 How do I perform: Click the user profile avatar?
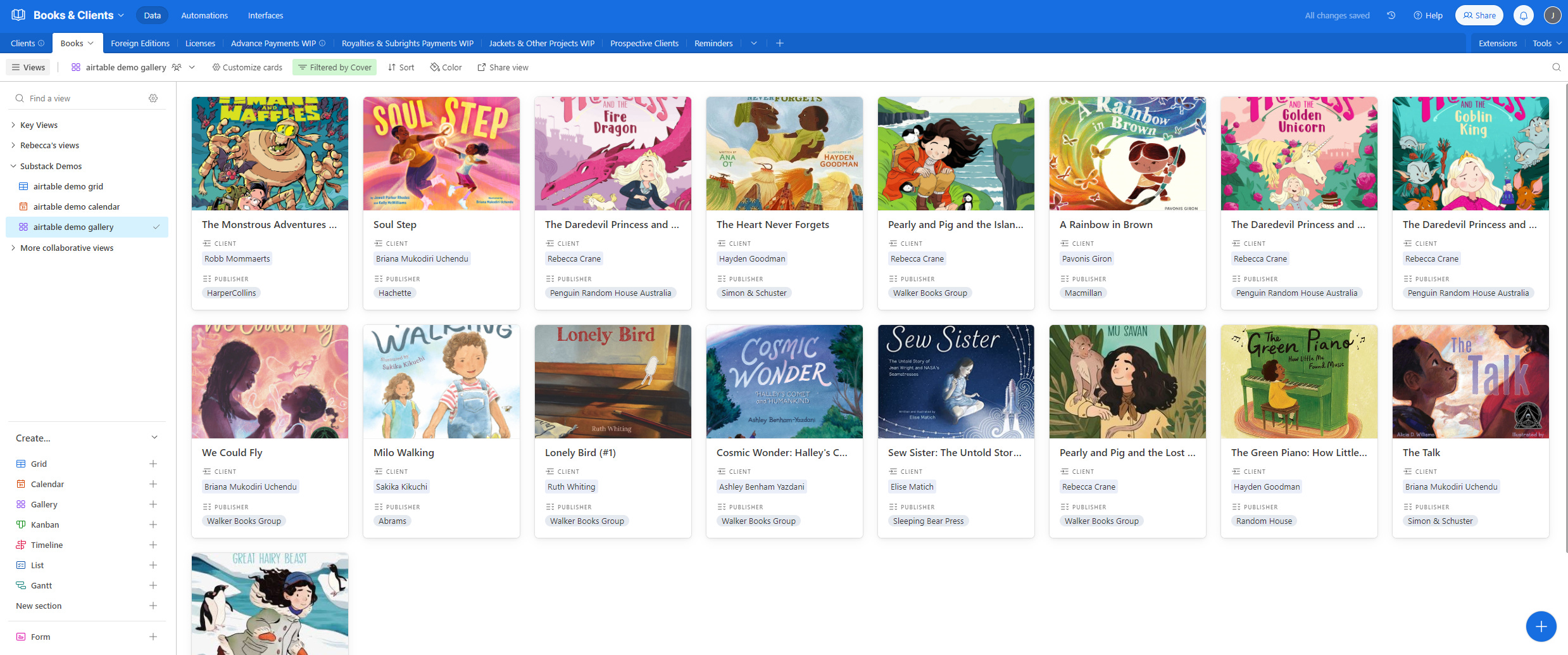[1552, 15]
